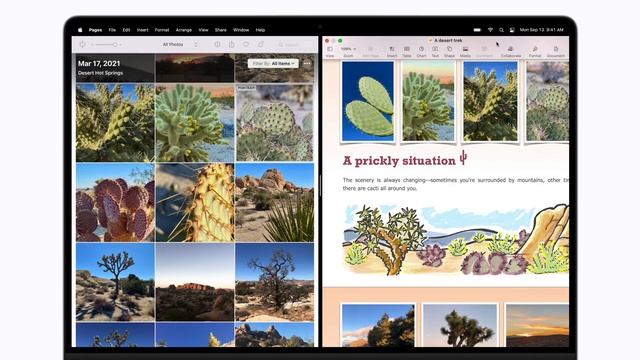The width and height of the screenshot is (640, 360).
Task: Open the Document inspector in Pages
Action: click(x=556, y=52)
